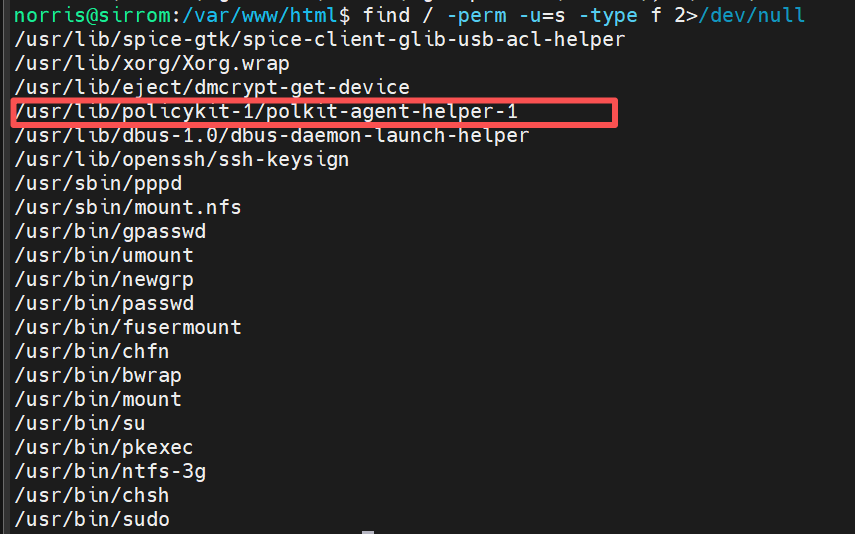Click the spice-client-glib-usb-acl-helper line
The height and width of the screenshot is (534, 855).
coord(319,40)
